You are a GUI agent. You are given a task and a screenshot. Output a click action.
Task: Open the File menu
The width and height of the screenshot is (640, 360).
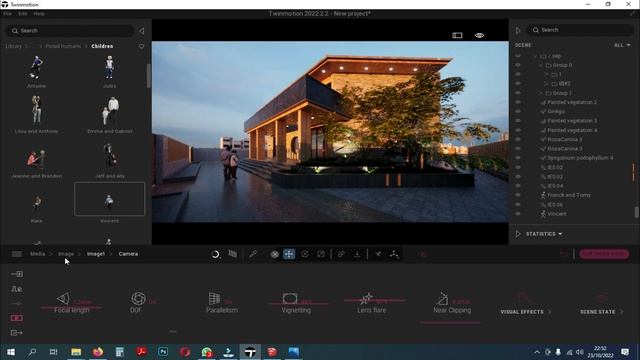(8, 13)
